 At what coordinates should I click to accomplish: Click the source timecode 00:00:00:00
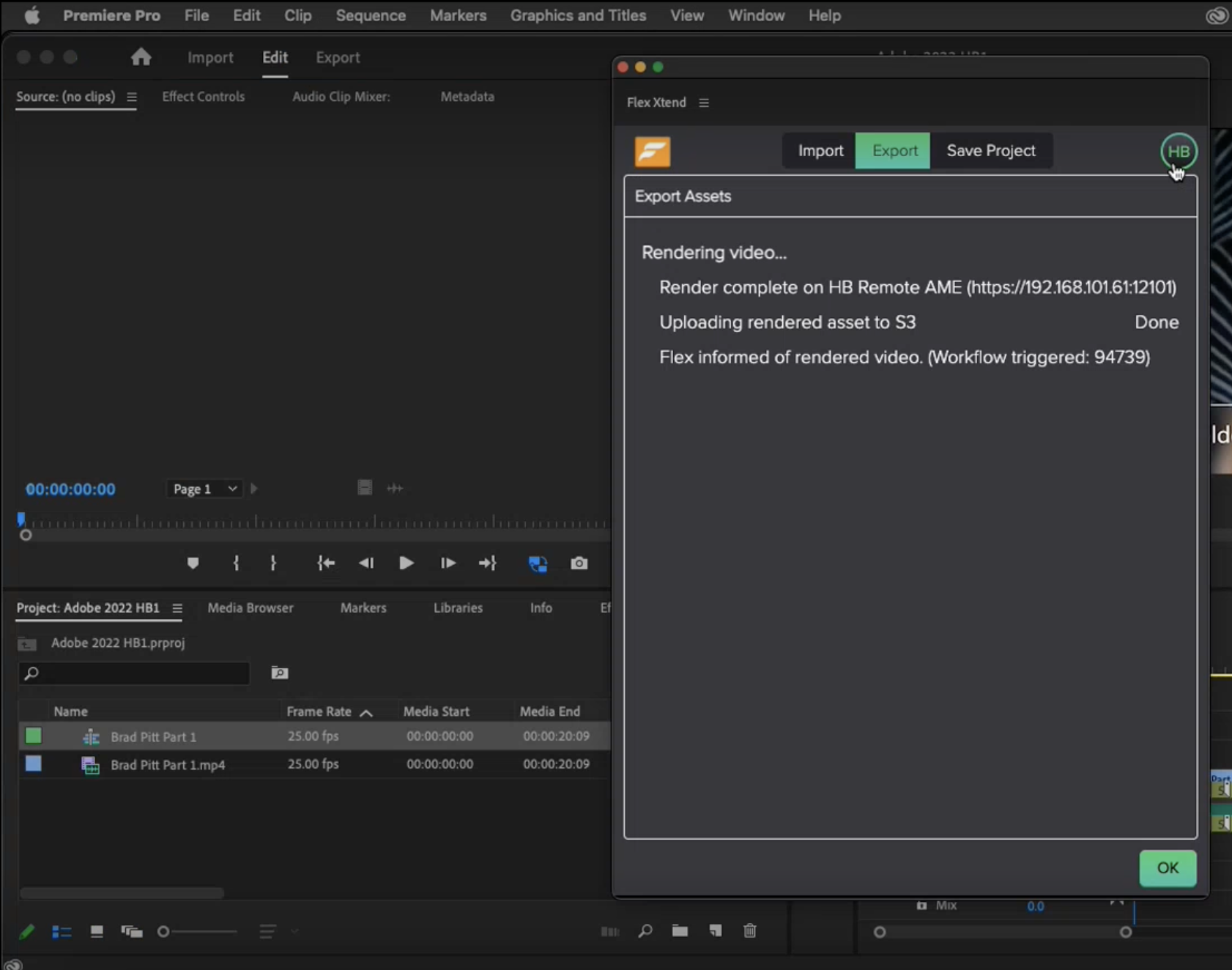70,489
